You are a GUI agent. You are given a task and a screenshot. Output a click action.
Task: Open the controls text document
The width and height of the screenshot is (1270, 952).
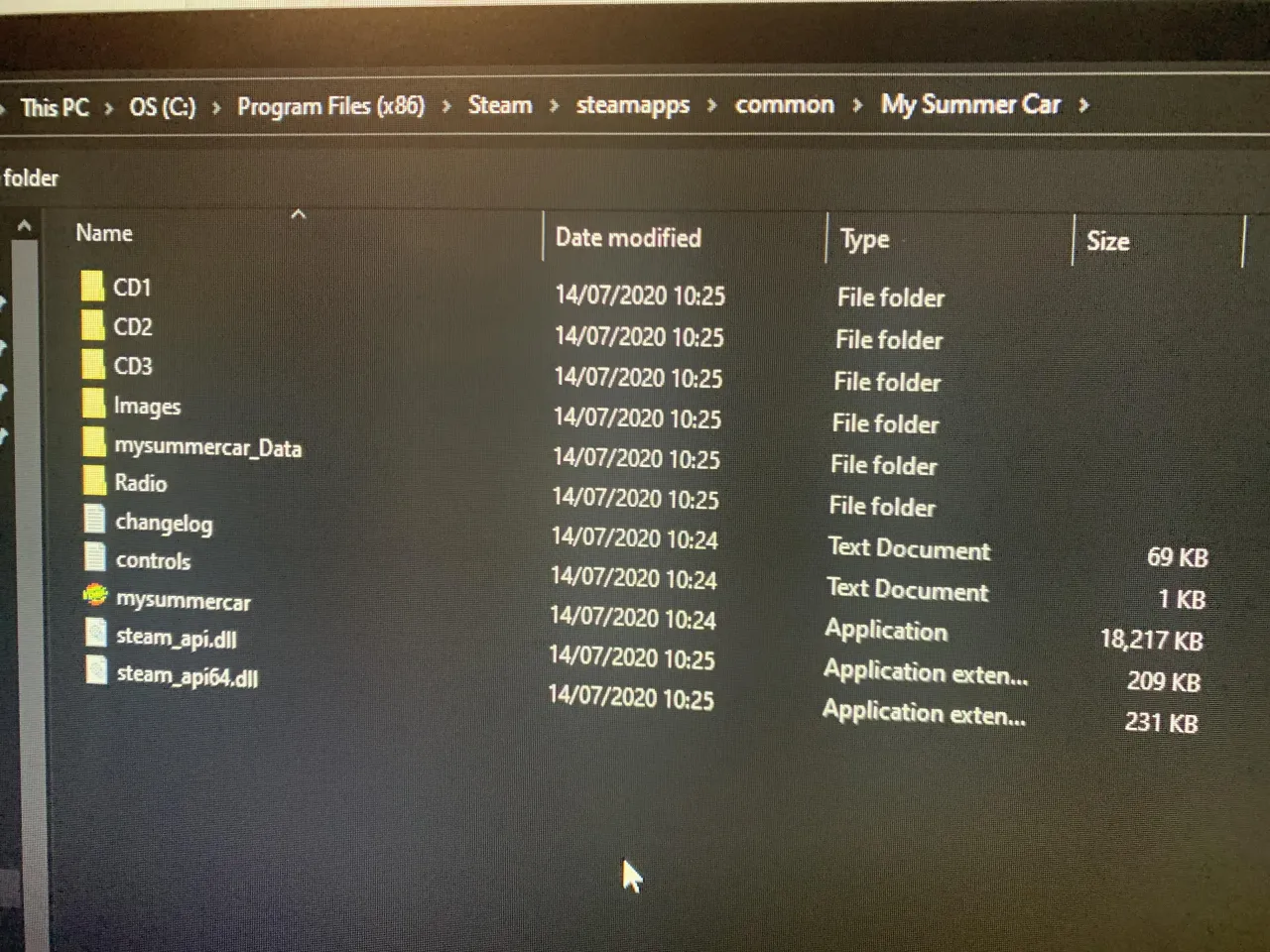(x=153, y=560)
